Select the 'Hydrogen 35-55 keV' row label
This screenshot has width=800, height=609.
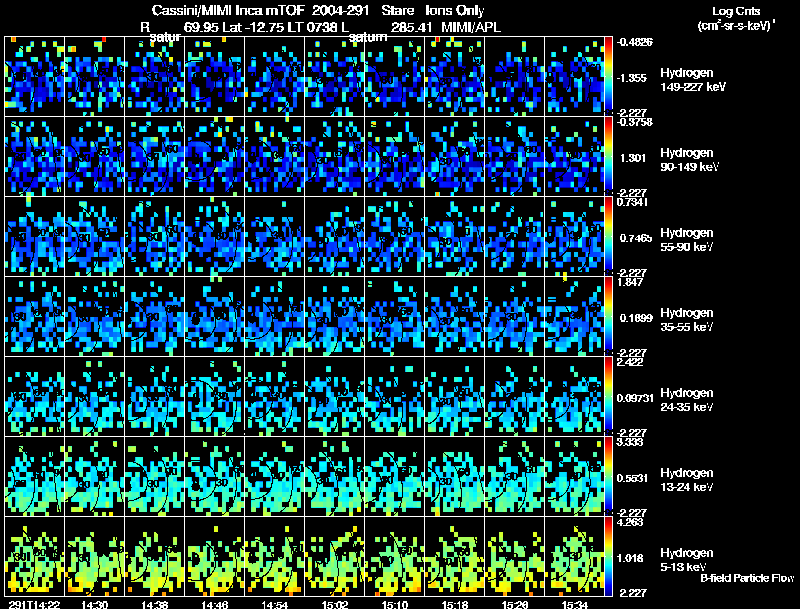[x=687, y=320]
